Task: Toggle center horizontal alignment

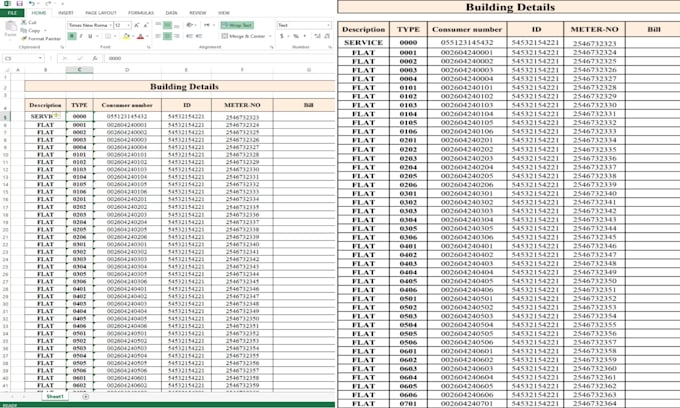Action: click(167, 36)
